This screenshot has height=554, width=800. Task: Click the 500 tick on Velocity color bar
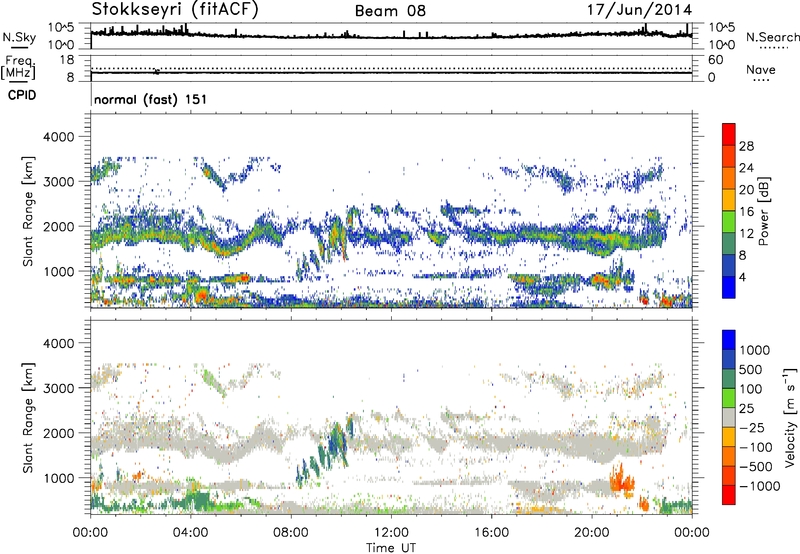click(x=753, y=369)
